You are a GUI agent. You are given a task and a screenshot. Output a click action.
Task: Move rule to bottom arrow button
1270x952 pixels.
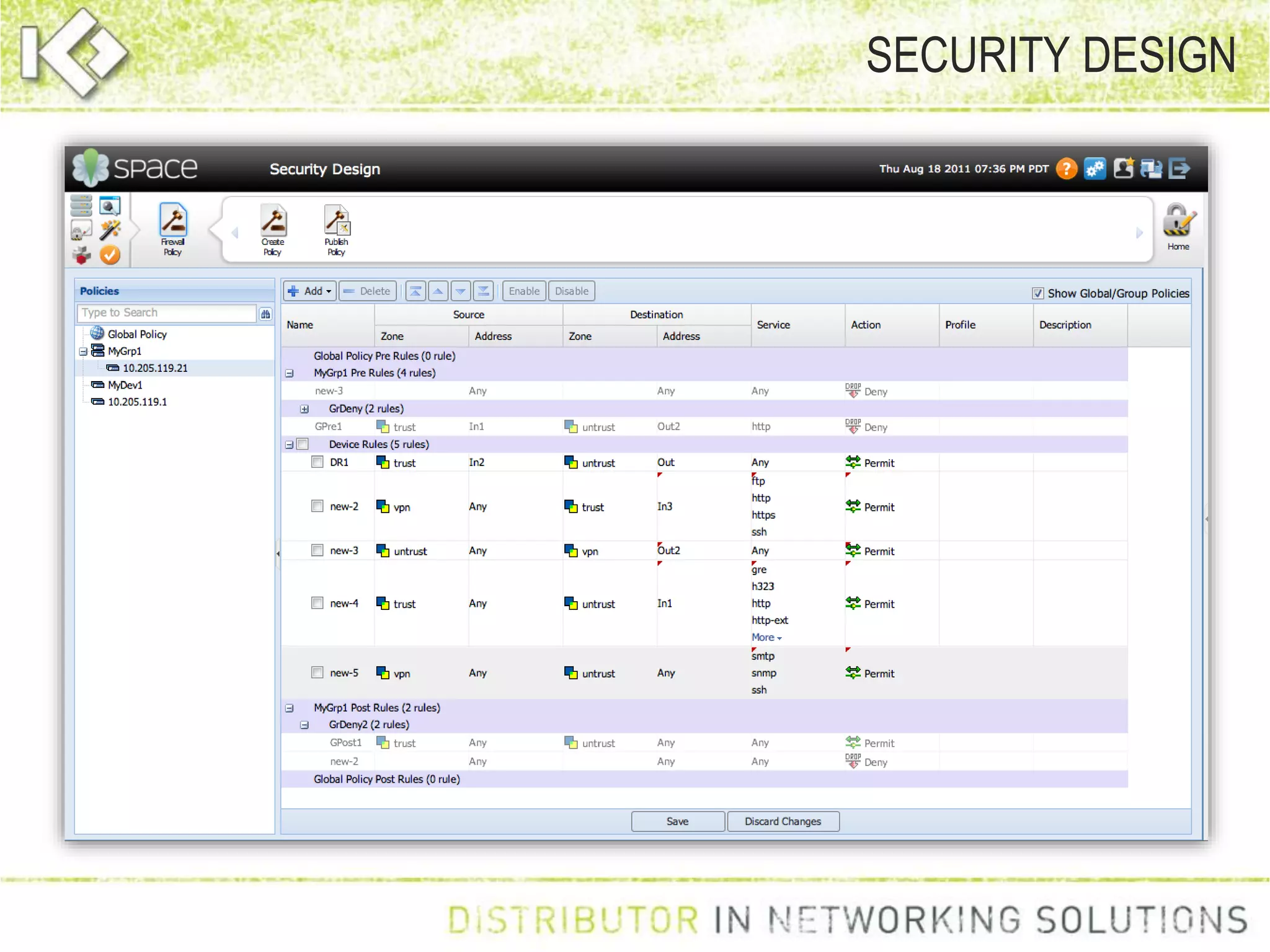(x=483, y=291)
